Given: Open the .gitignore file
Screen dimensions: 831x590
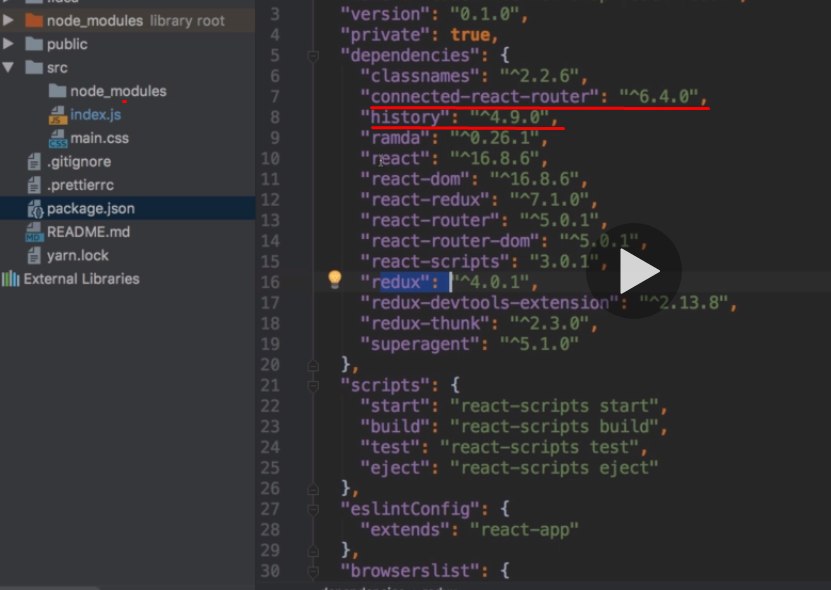Looking at the screenshot, I should point(79,162).
